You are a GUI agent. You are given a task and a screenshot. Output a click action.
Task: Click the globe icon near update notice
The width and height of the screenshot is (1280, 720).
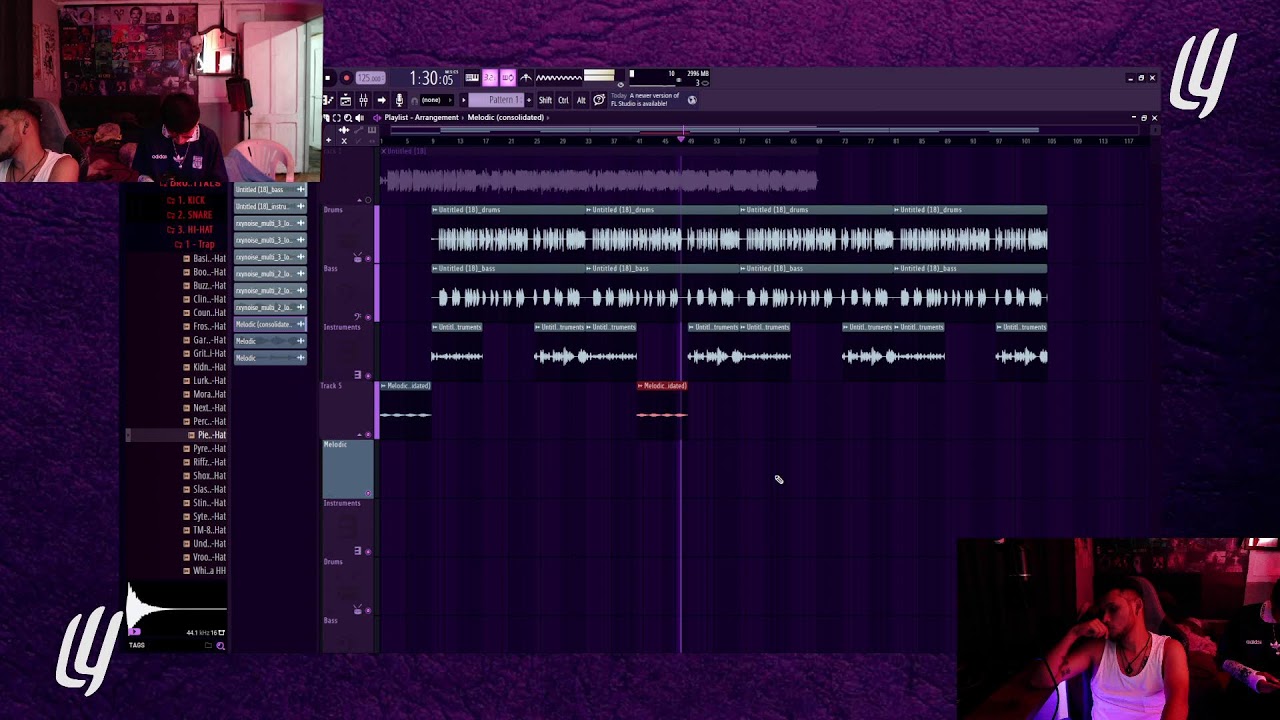[692, 100]
